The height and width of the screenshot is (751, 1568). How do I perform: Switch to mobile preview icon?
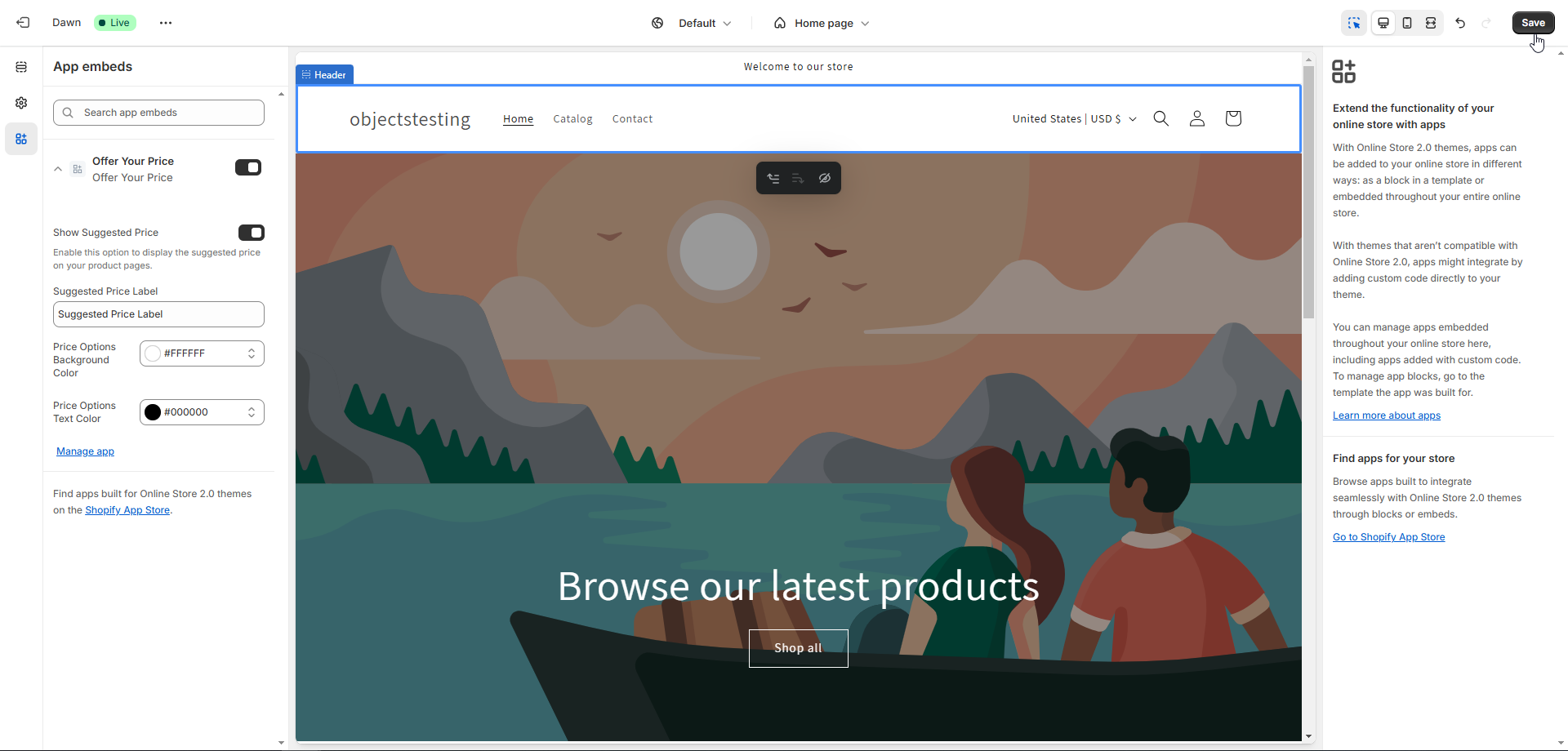(x=1407, y=23)
